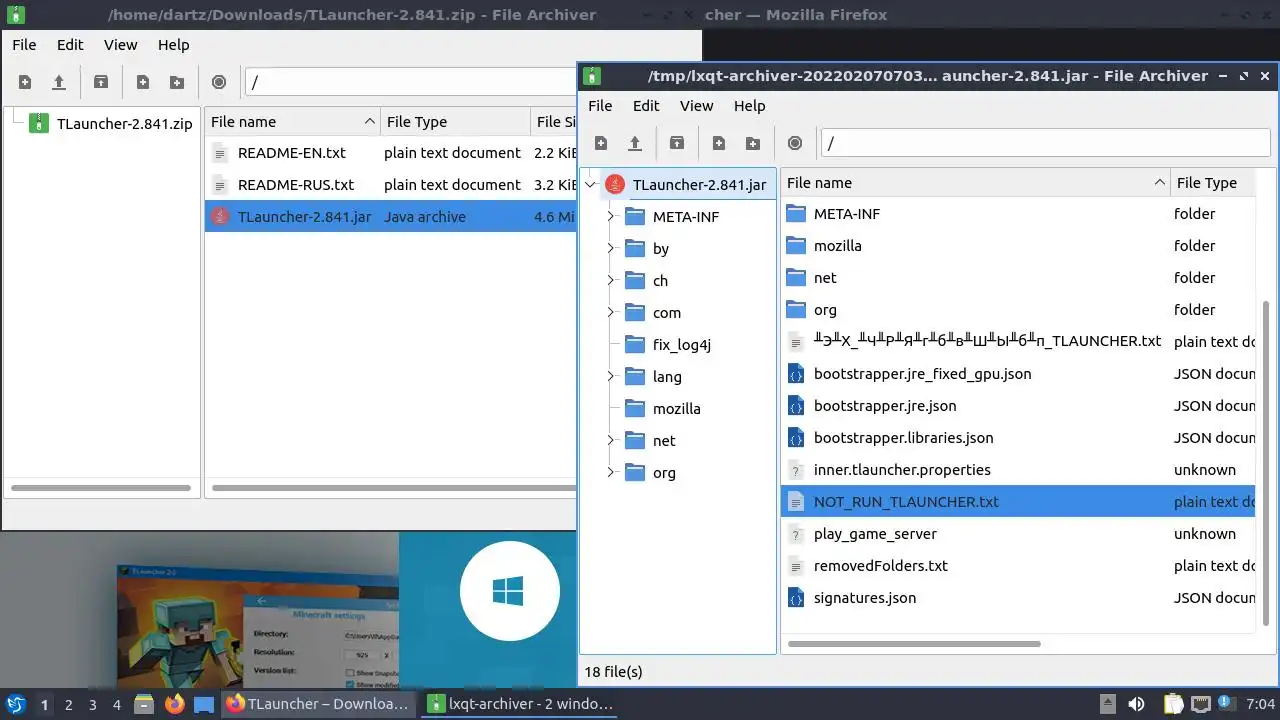The width and height of the screenshot is (1280, 720).
Task: Click the network monitor icon in system tray
Action: 1201,704
